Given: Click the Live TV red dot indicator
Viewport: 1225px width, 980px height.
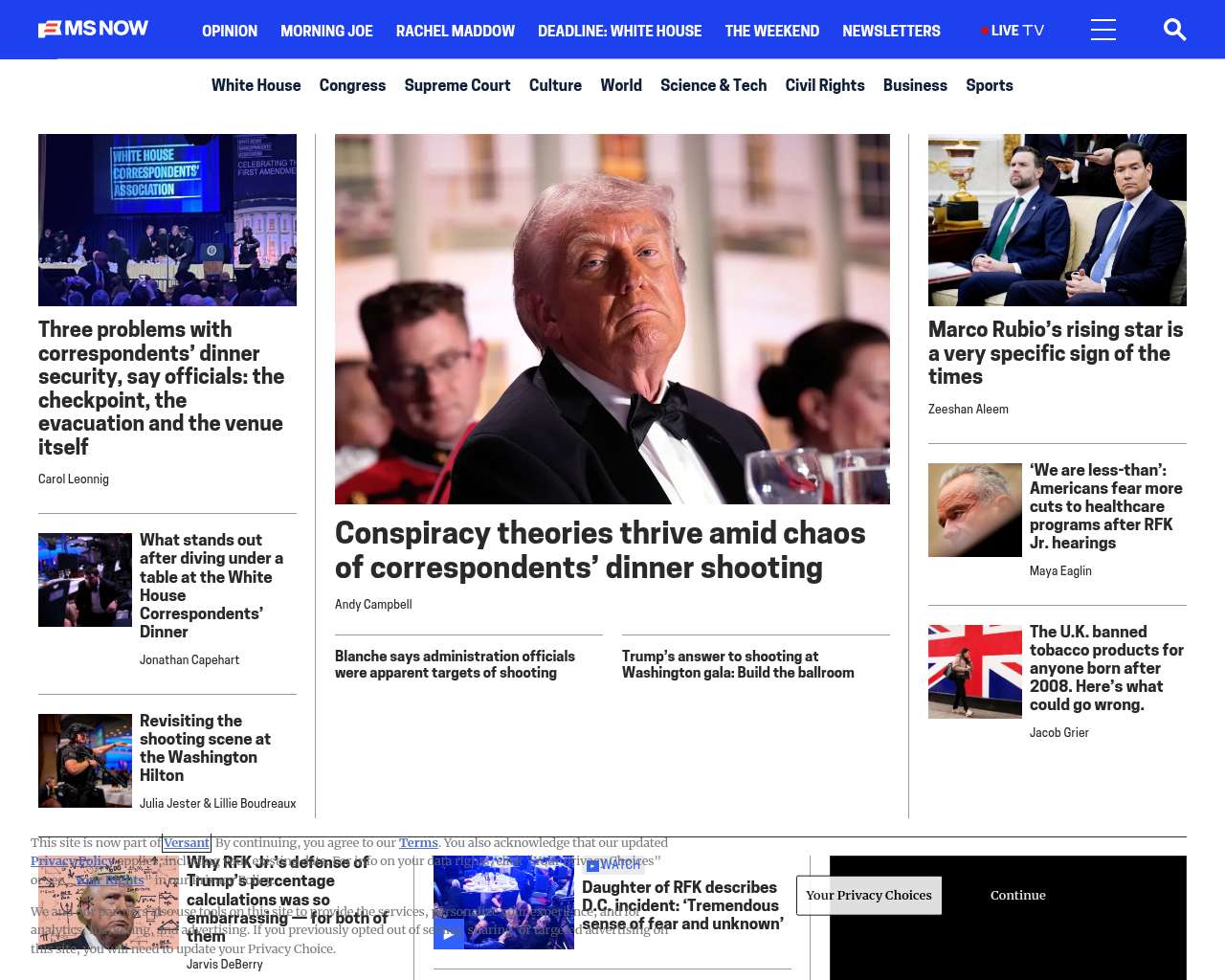Looking at the screenshot, I should 984,31.
